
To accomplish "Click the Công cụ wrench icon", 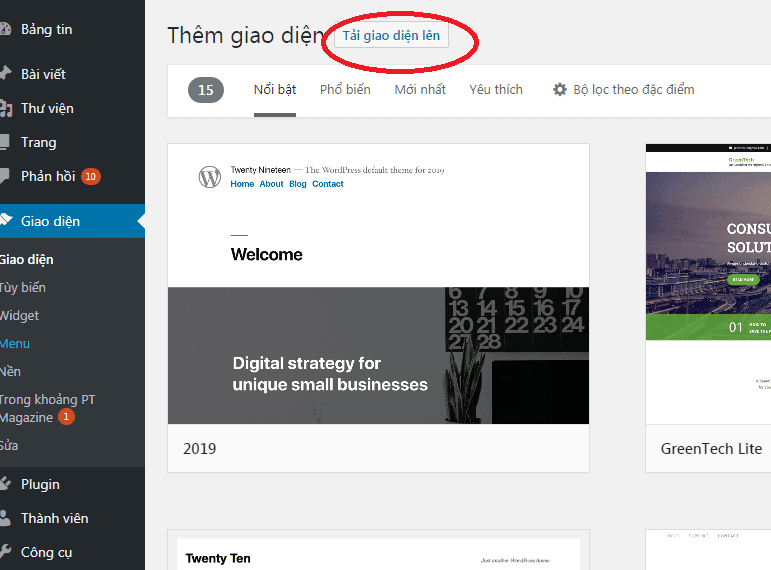I will pyautogui.click(x=5, y=551).
